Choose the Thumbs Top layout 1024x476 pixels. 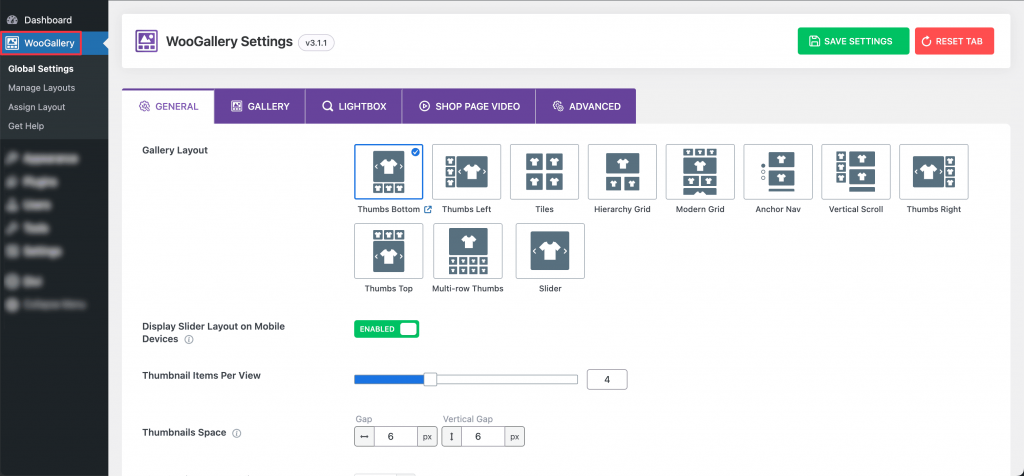(389, 251)
